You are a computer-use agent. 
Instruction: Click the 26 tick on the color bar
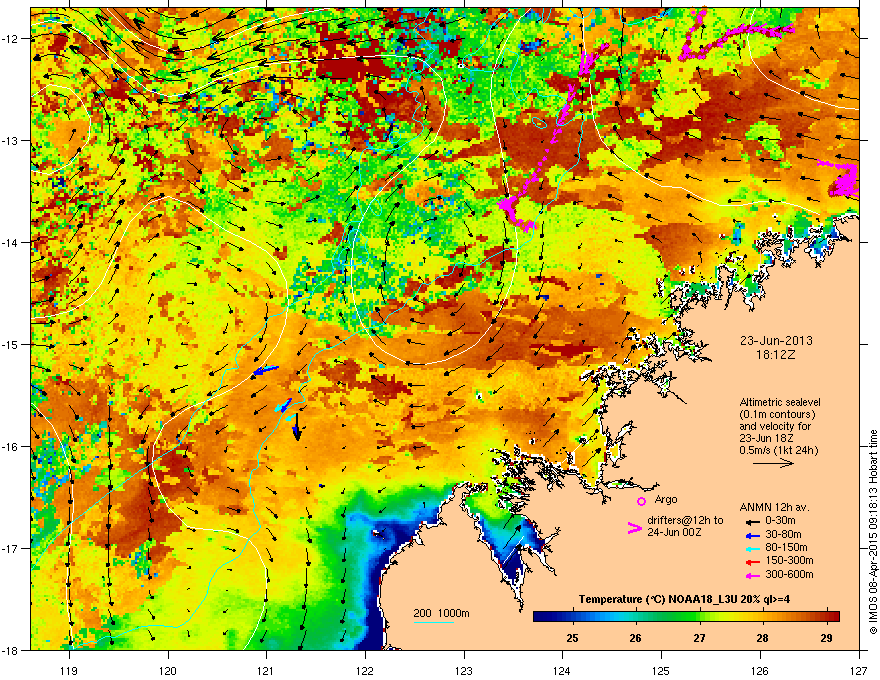(635, 638)
